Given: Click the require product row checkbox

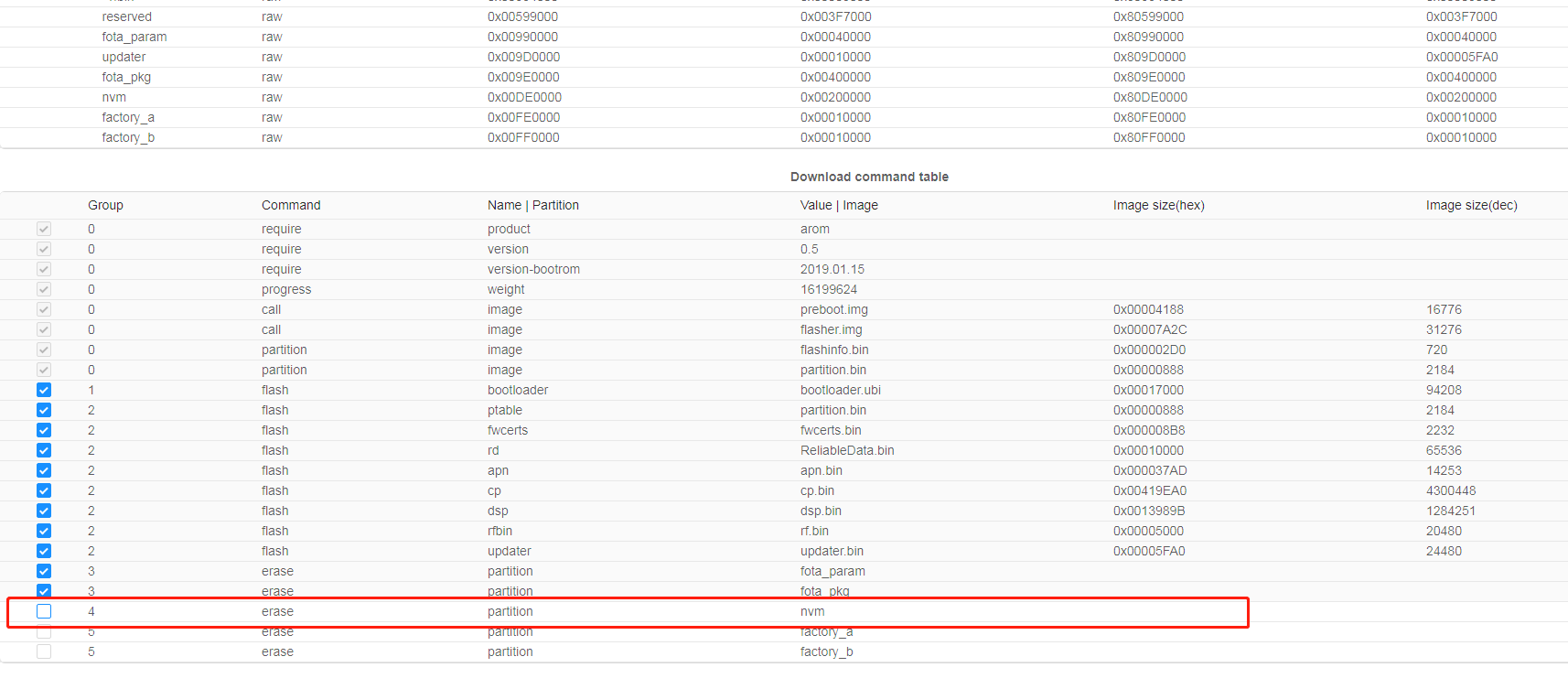Looking at the screenshot, I should point(44,229).
